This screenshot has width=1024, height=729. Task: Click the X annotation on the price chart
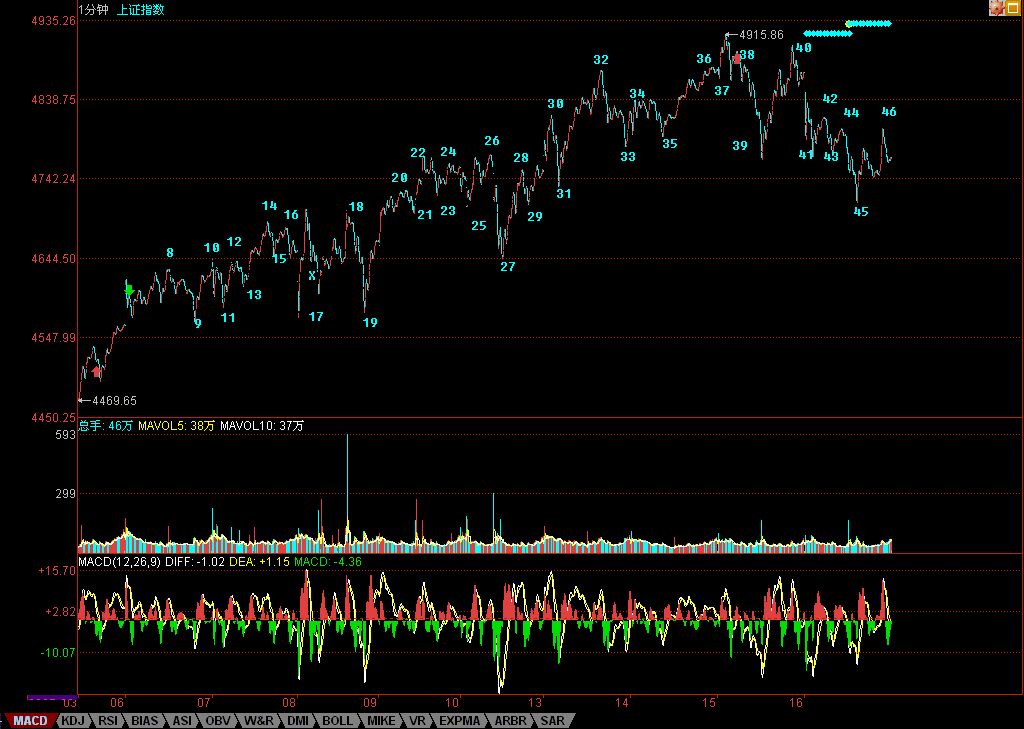(x=312, y=275)
